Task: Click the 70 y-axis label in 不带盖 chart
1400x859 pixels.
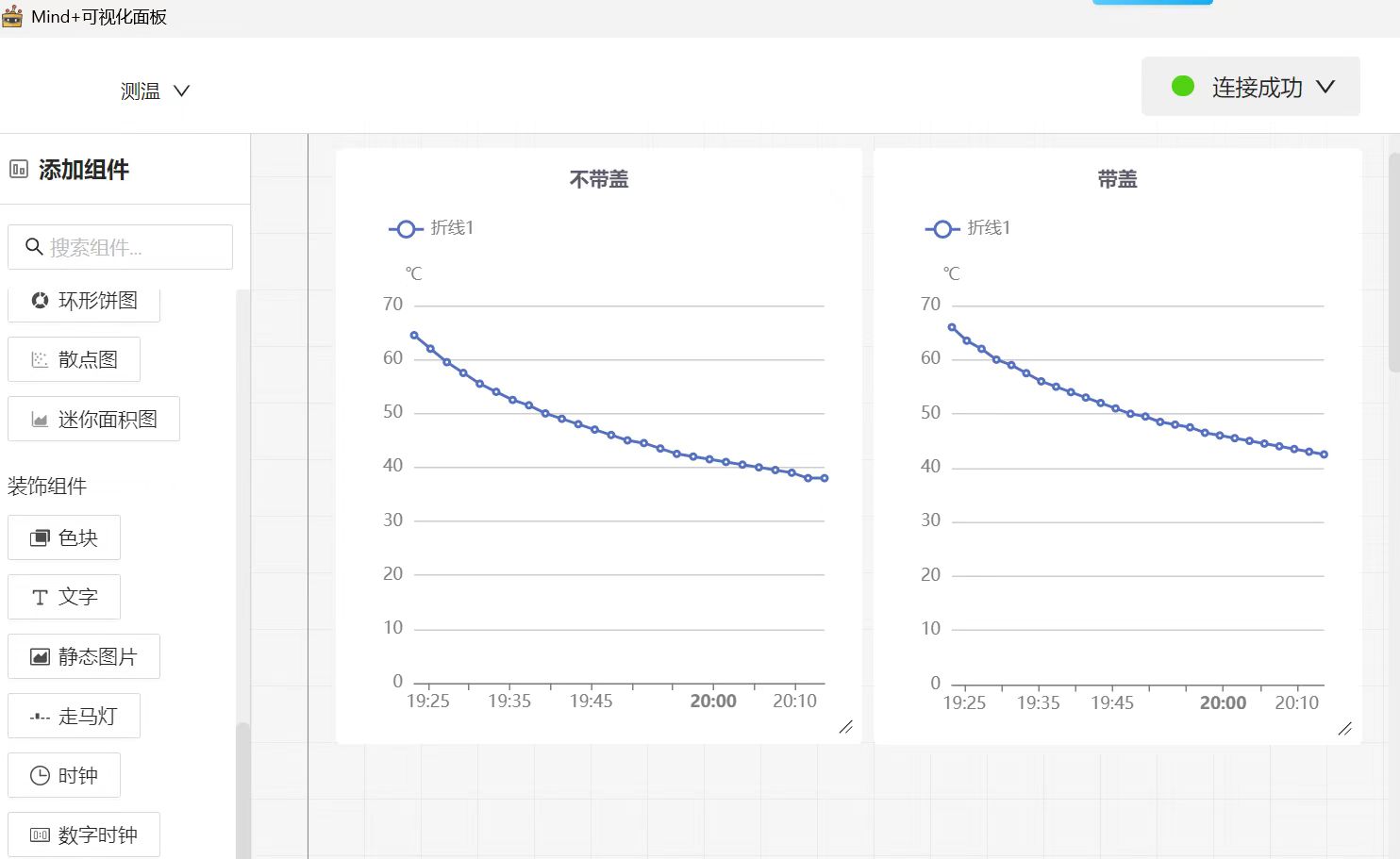Action: pos(392,305)
